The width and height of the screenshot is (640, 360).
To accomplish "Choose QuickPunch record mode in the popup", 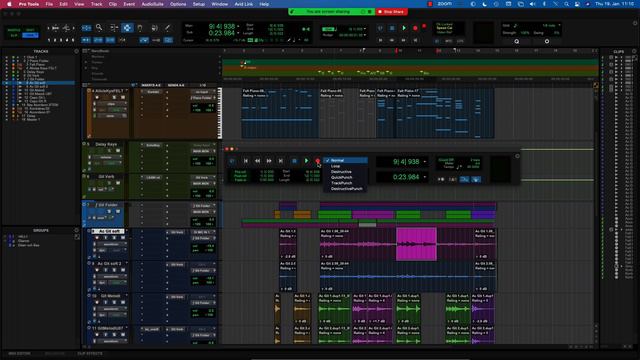I will (x=345, y=178).
